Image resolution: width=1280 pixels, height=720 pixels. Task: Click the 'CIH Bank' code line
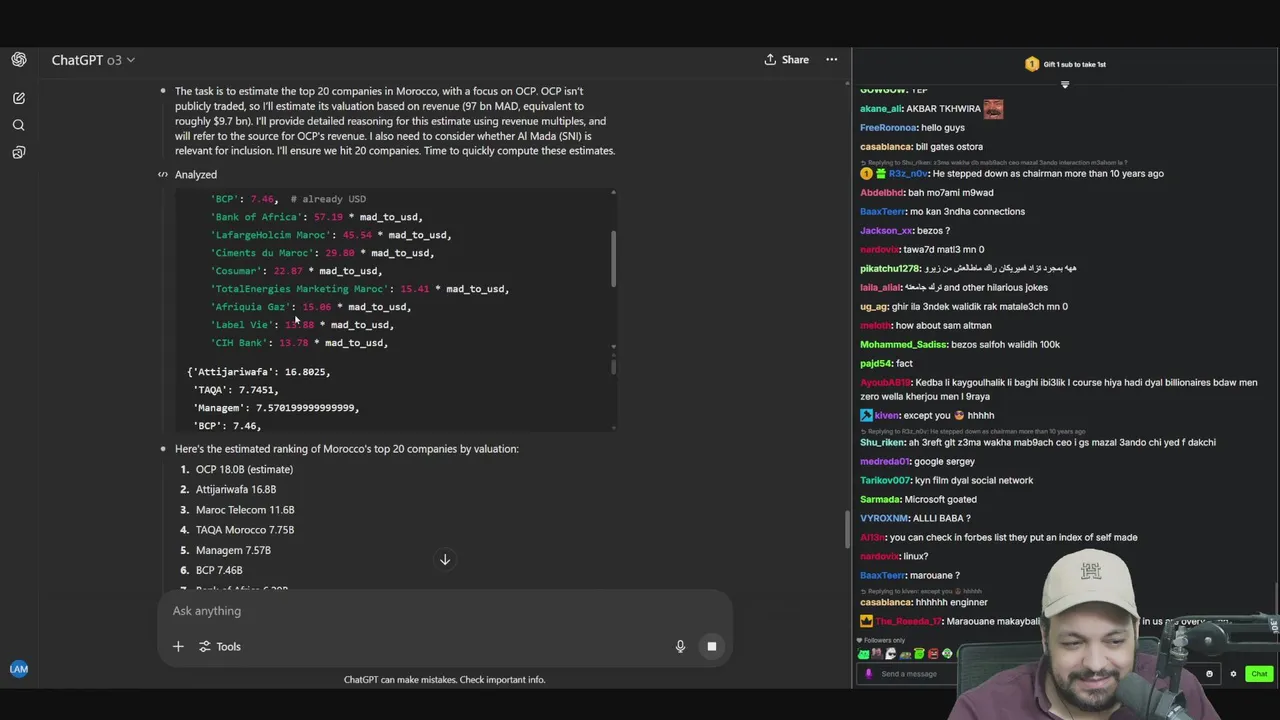tap(299, 343)
